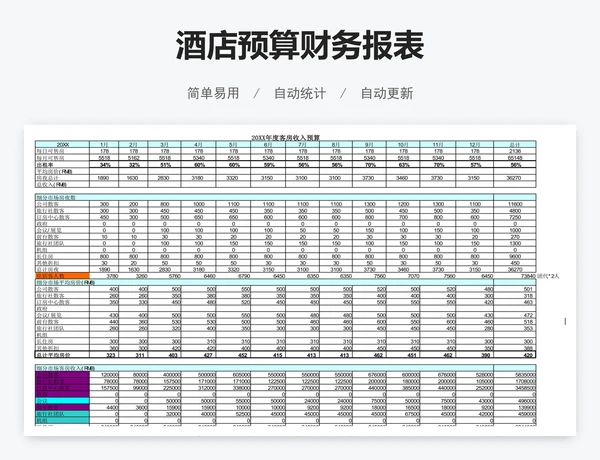Select the bold 452 average price cell
The image size is (600, 460).
point(234,355)
